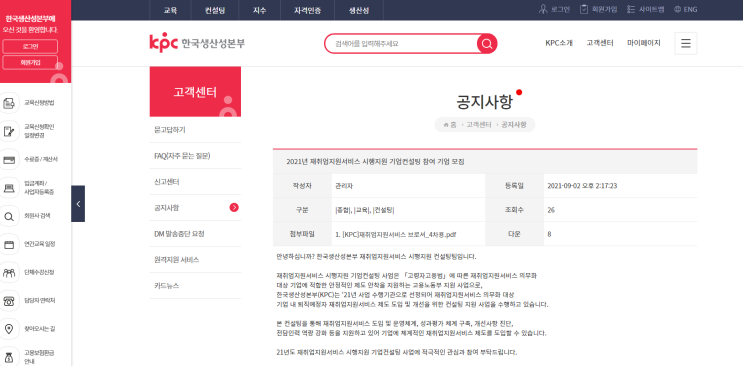Open the 마이페이지 menu
Image resolution: width=743 pixels, height=366 pixels.
(x=643, y=43)
